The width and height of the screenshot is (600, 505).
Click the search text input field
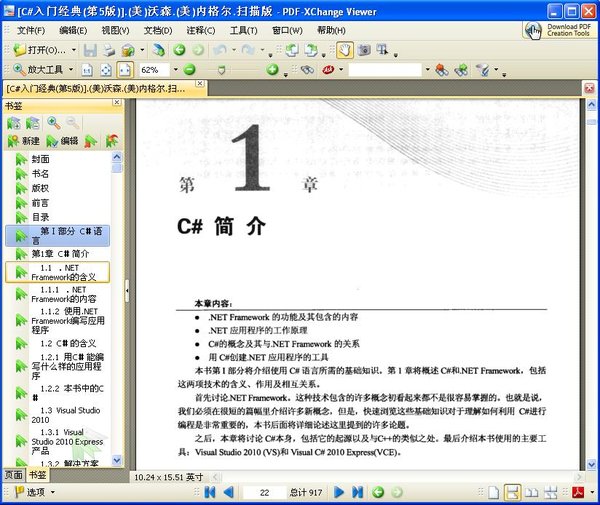click(385, 70)
